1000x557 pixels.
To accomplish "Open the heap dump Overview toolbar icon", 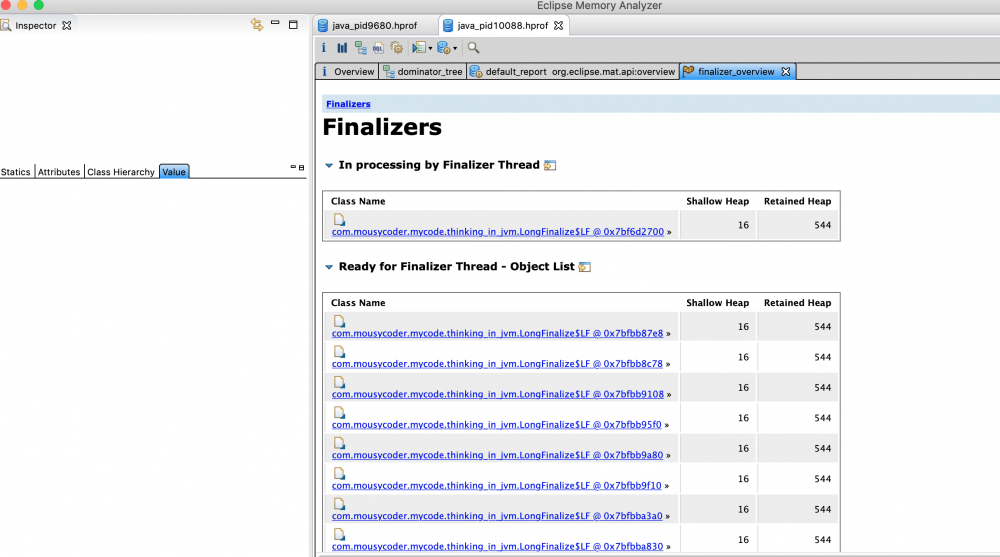I will point(324,48).
